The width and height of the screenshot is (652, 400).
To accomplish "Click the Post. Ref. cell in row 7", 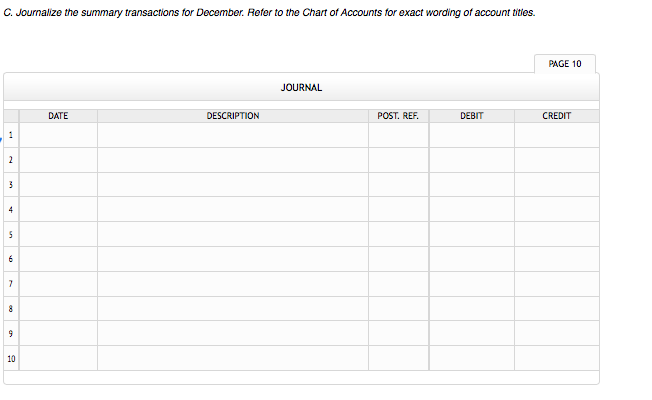I will (398, 284).
